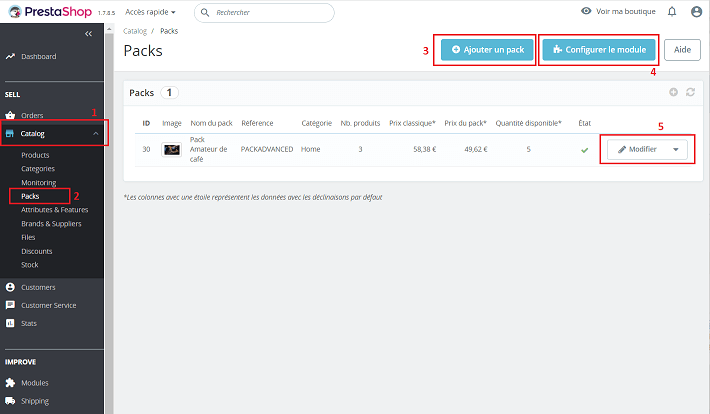
Task: Open Stats in the sidebar
Action: 30,323
